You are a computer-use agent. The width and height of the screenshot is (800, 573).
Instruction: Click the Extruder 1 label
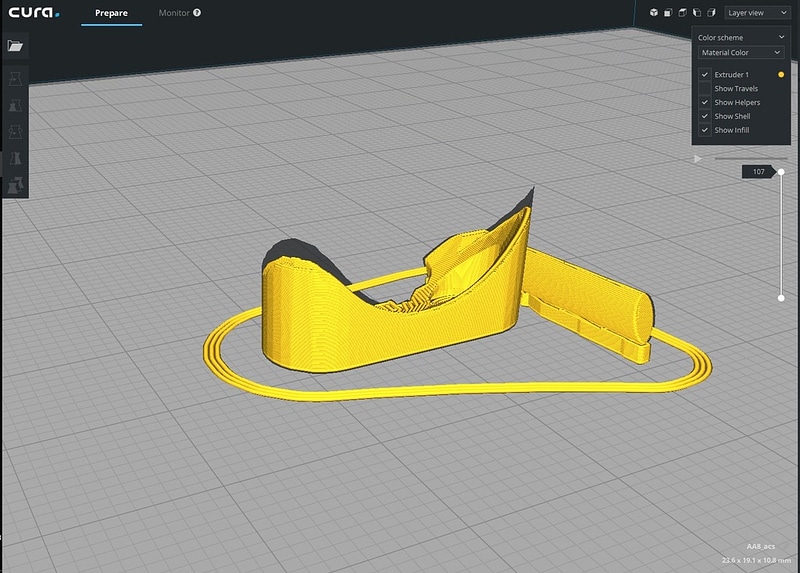click(732, 74)
